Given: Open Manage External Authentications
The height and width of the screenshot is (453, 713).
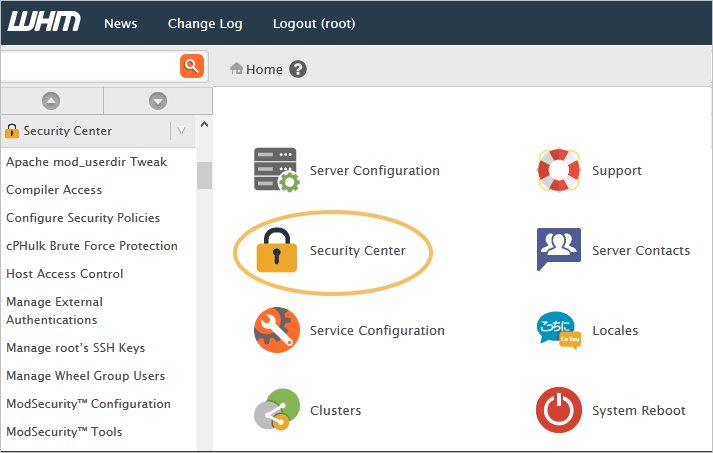Looking at the screenshot, I should point(55,311).
